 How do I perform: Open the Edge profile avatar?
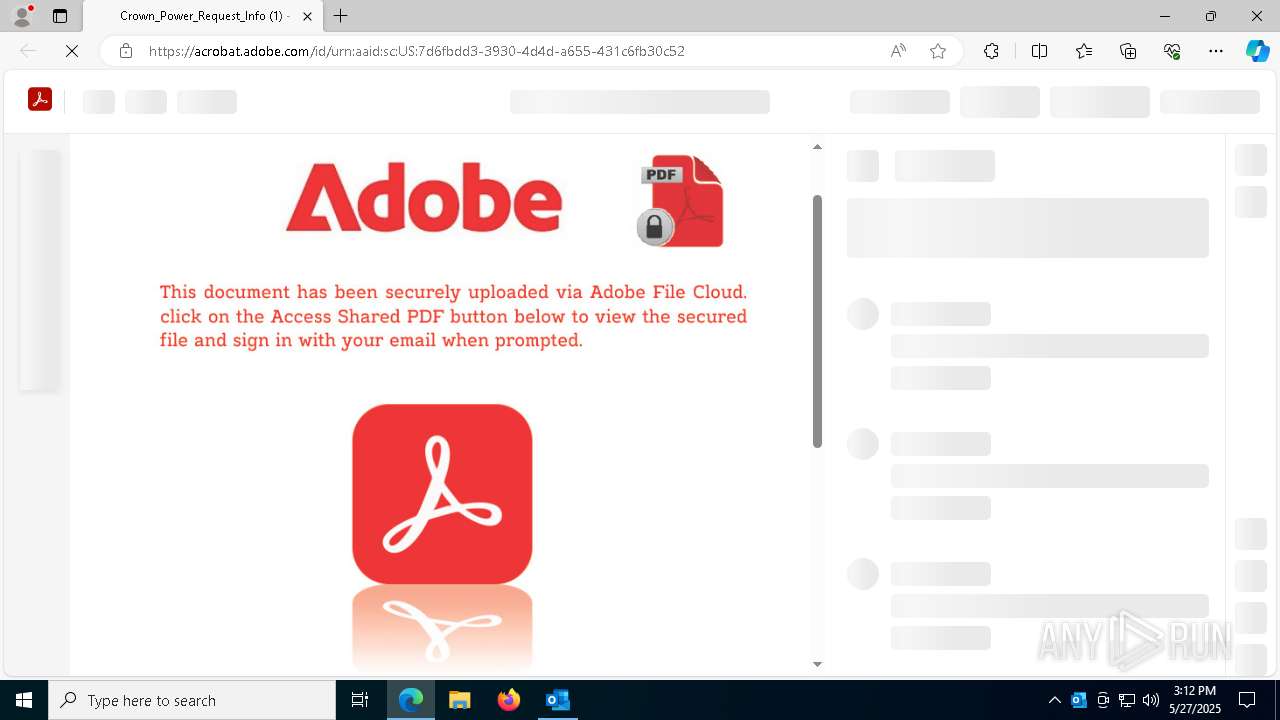[22, 16]
